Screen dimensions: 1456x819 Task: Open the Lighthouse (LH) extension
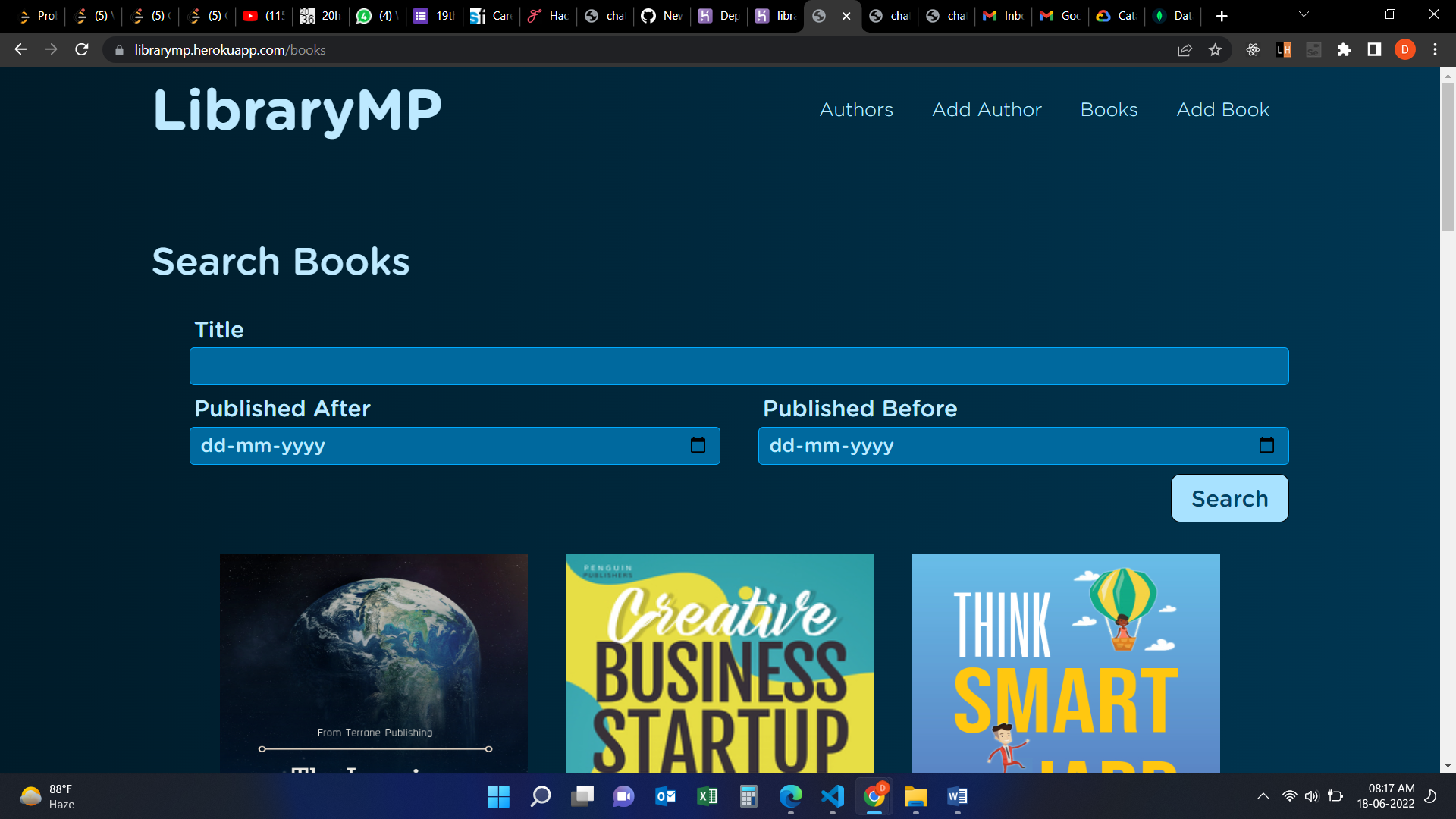point(1284,50)
